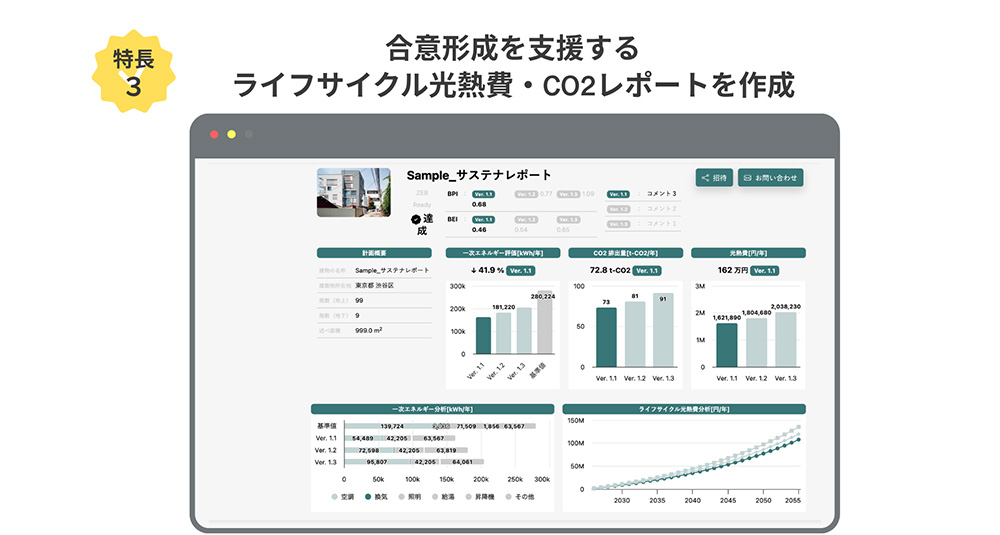Toggle the 換気 legend dot

pyautogui.click(x=369, y=496)
